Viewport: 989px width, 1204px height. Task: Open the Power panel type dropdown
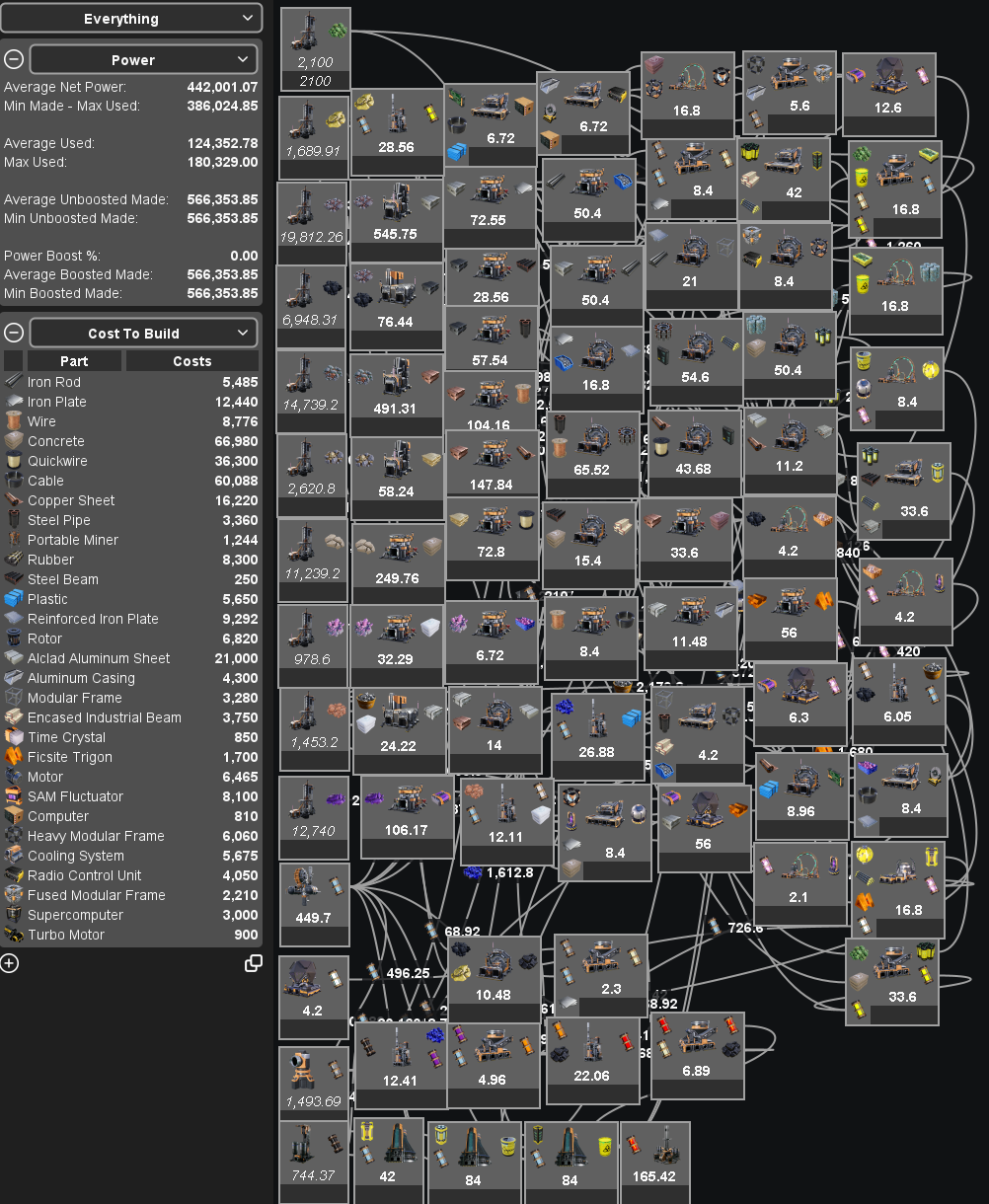click(144, 59)
